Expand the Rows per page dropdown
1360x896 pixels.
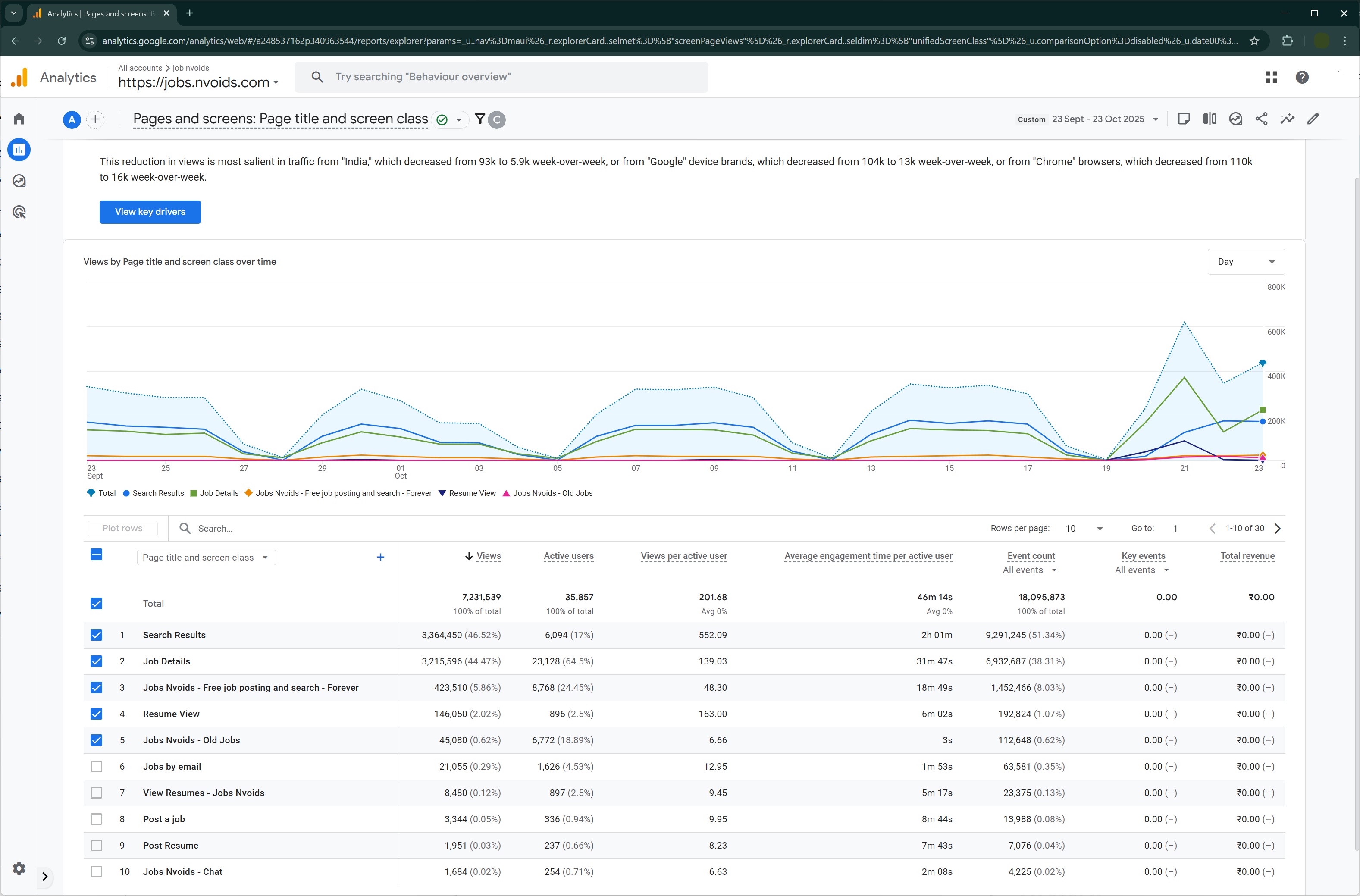(1084, 529)
